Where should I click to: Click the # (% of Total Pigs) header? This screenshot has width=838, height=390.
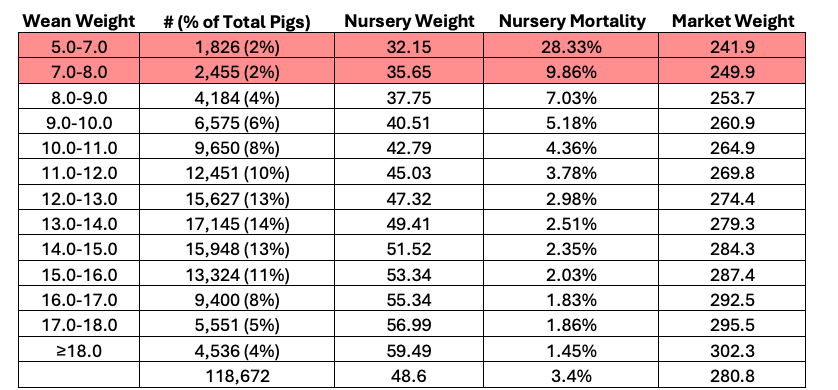click(x=237, y=21)
